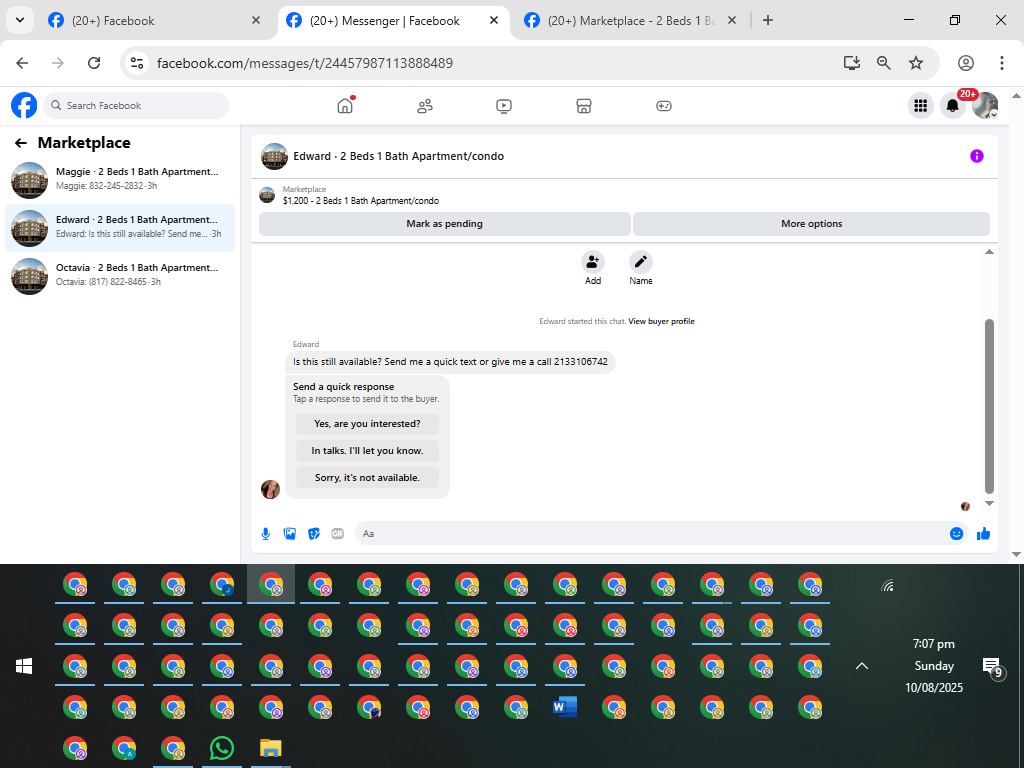Switch to the Marketplace - 2 Beds tab
The width and height of the screenshot is (1024, 768).
pos(632,20)
